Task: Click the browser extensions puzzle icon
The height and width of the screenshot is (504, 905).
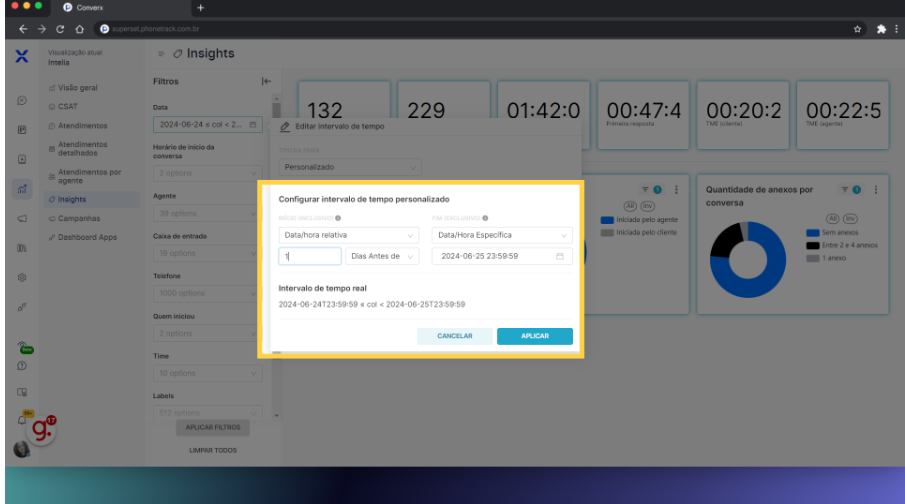Action: (x=881, y=30)
